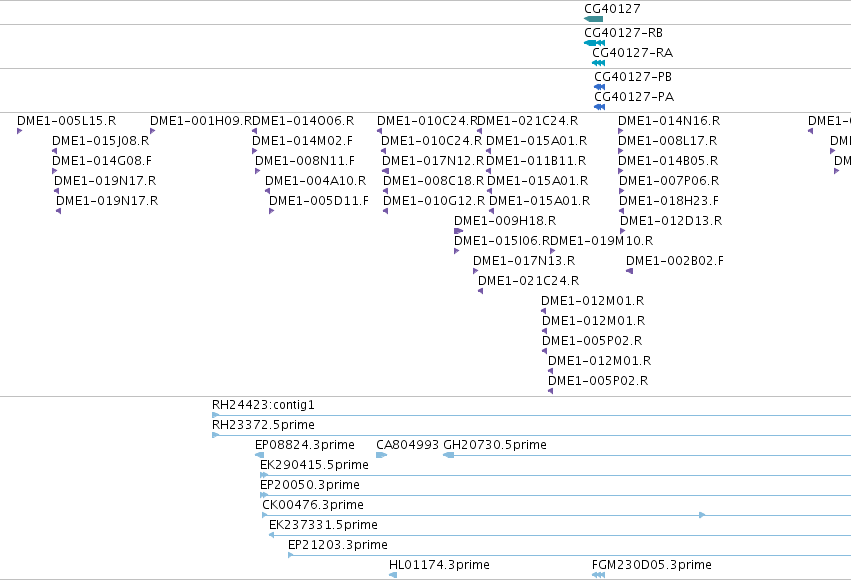
Task: Click the DME1-018H23.F arrow marker
Action: 621,211
